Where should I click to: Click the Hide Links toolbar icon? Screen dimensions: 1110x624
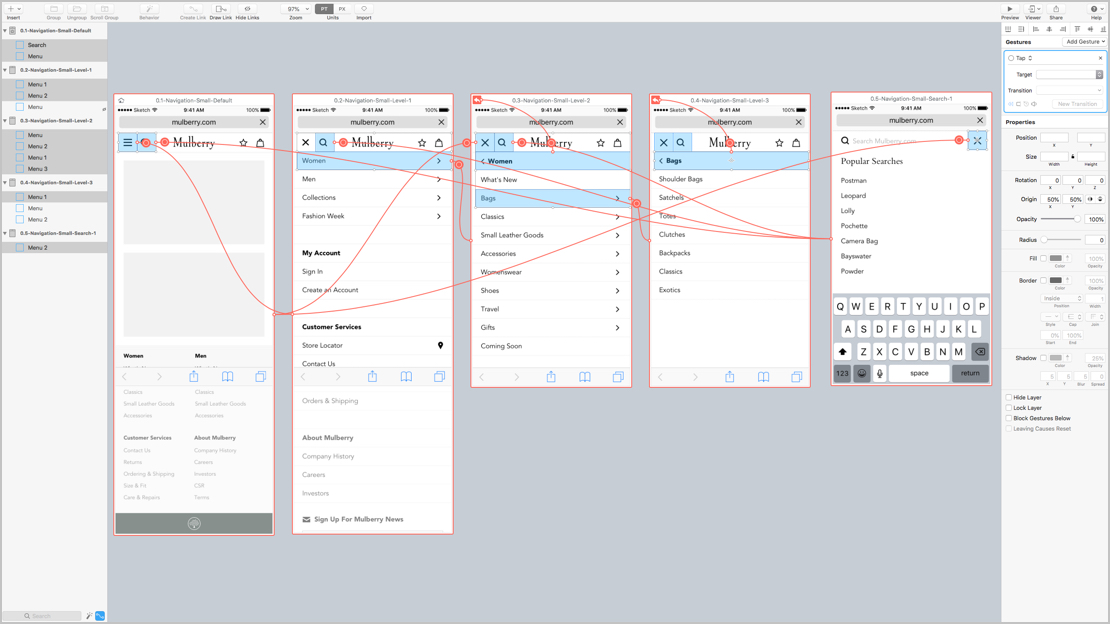[x=247, y=9]
